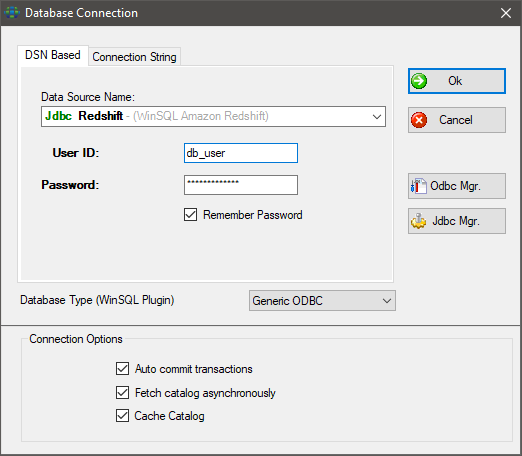
Task: Click the User ID input field
Action: (x=241, y=153)
